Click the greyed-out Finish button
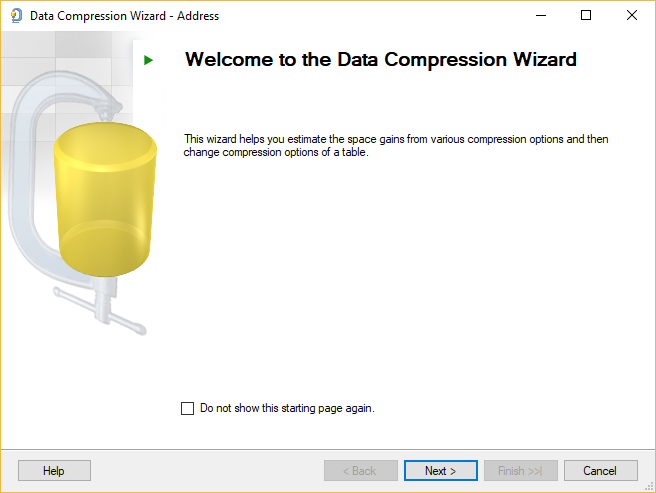This screenshot has width=656, height=493. point(520,470)
